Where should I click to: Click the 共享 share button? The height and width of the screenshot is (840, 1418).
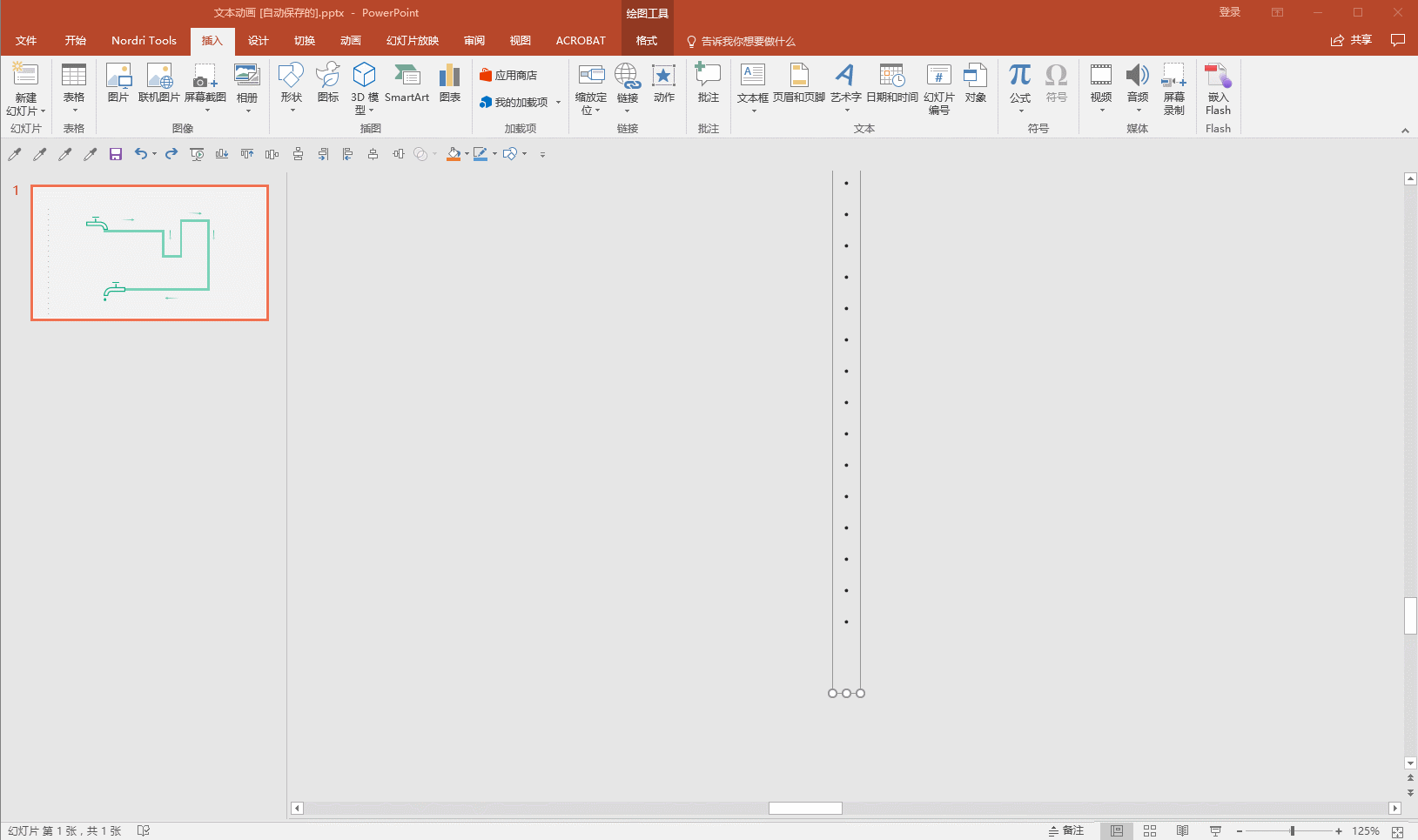coord(1351,40)
